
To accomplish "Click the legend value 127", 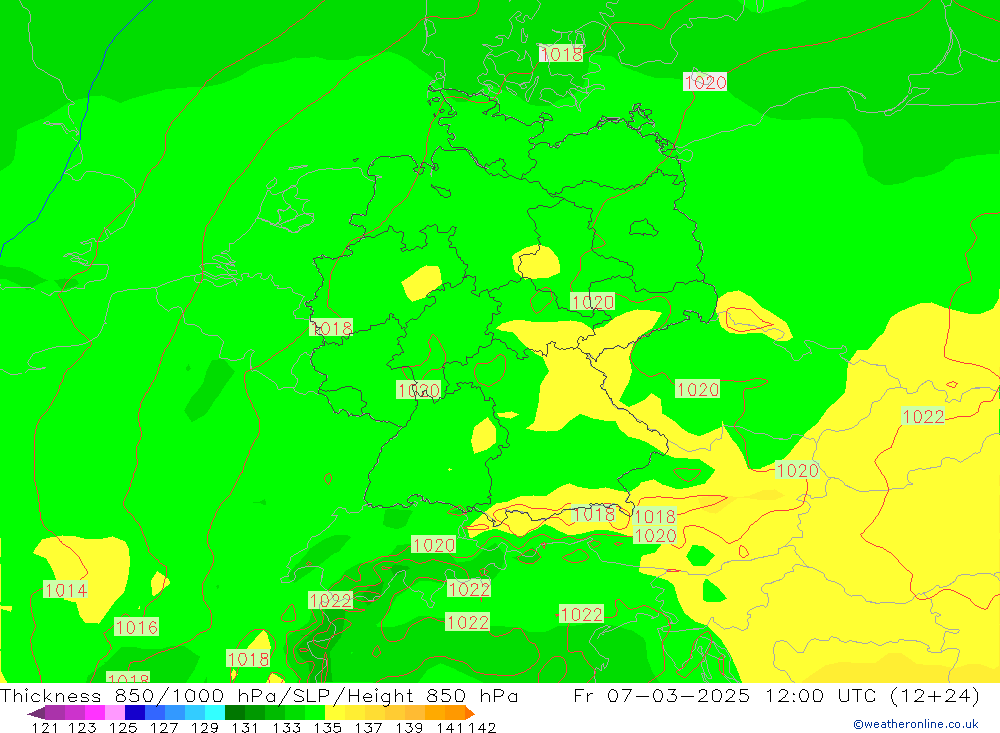I will [x=164, y=727].
